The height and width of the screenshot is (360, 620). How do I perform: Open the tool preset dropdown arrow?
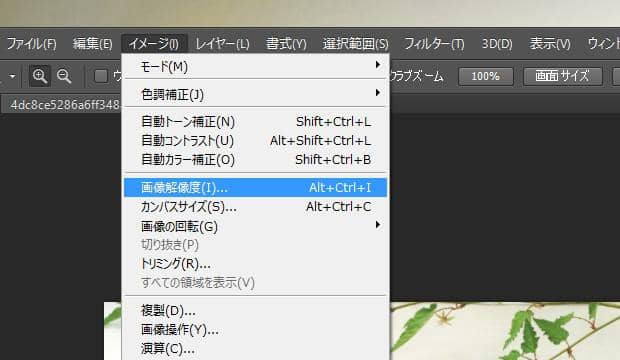tap(12, 76)
